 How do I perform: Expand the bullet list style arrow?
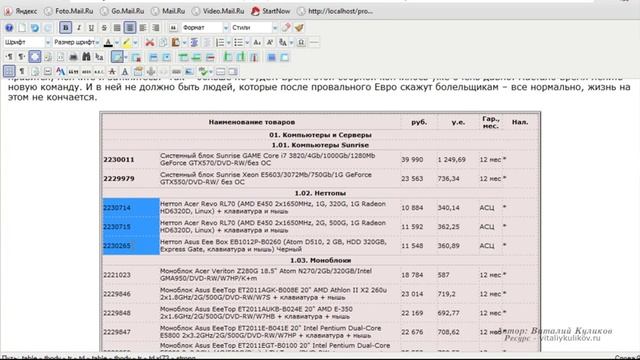pos(247,42)
